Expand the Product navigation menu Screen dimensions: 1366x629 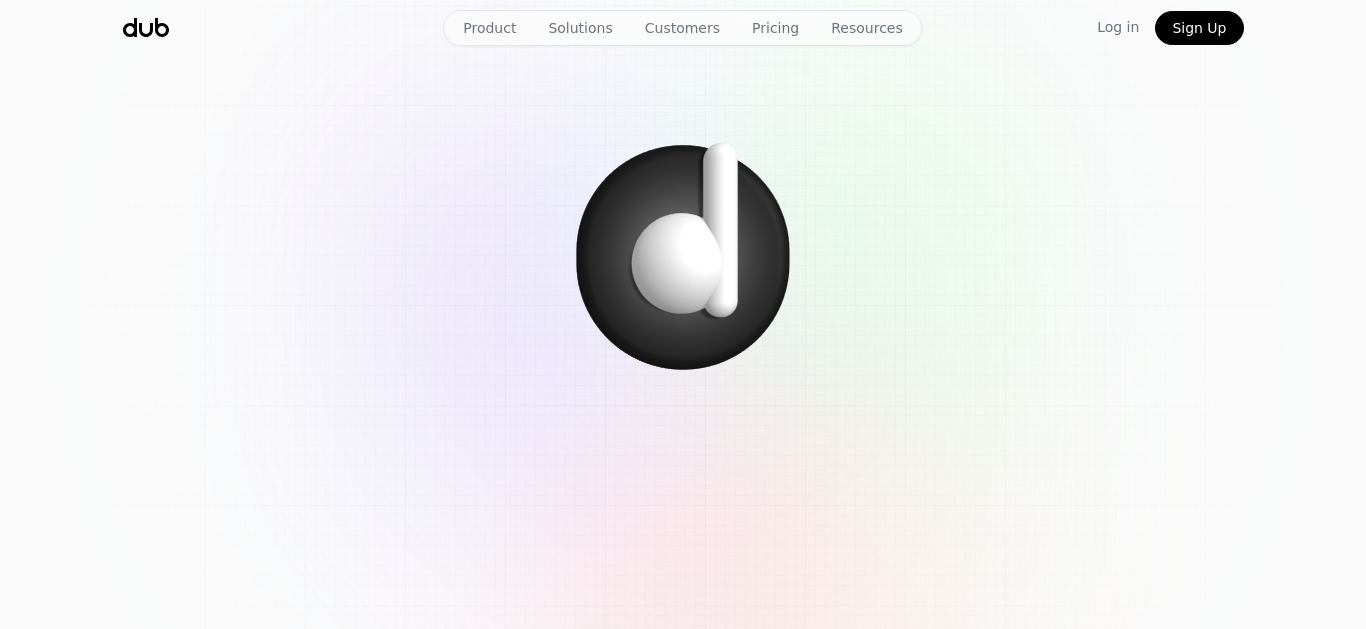point(490,28)
